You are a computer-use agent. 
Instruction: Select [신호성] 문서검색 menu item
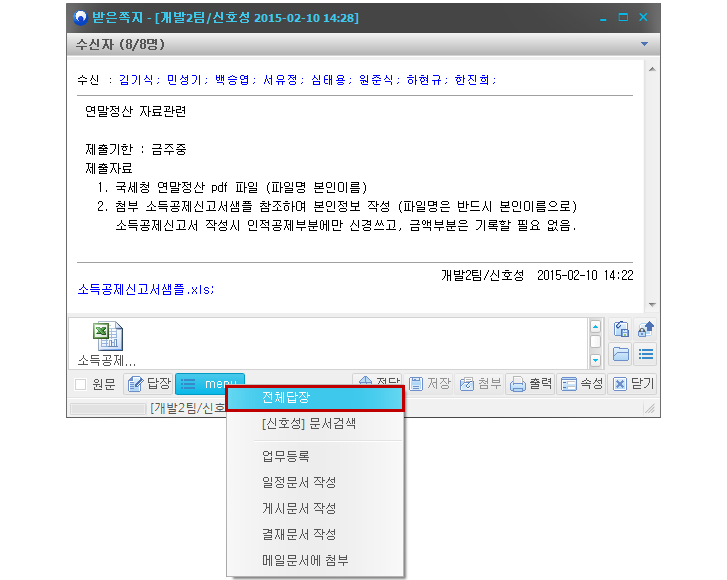(315, 423)
